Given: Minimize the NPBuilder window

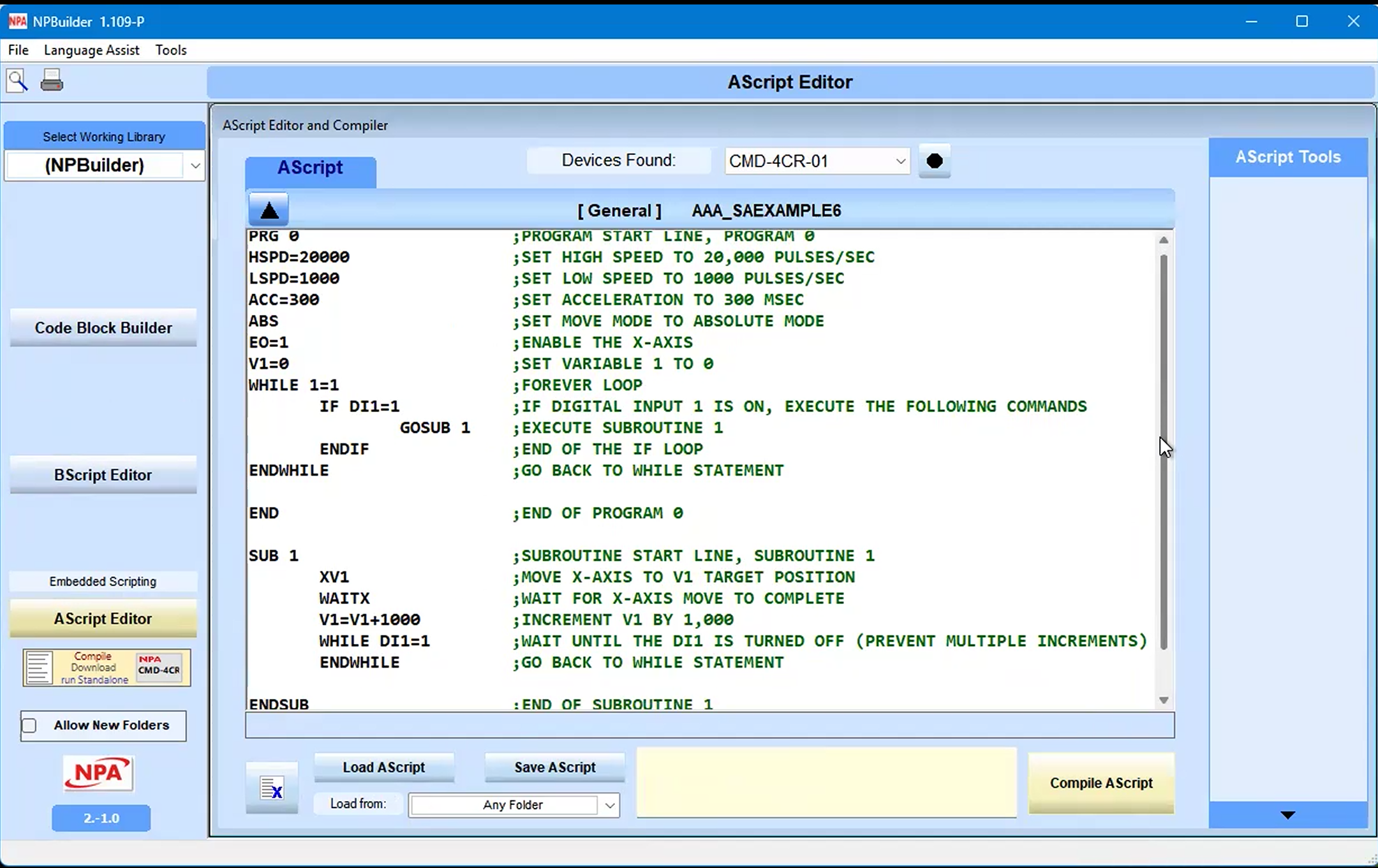Looking at the screenshot, I should [1252, 21].
